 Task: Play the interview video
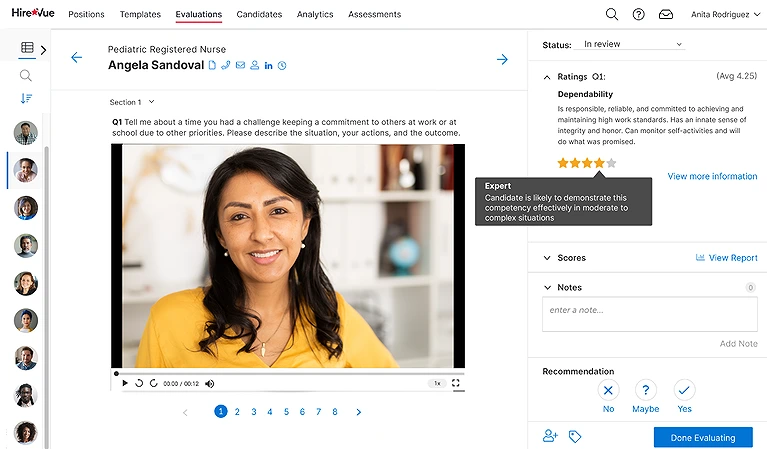pos(125,383)
